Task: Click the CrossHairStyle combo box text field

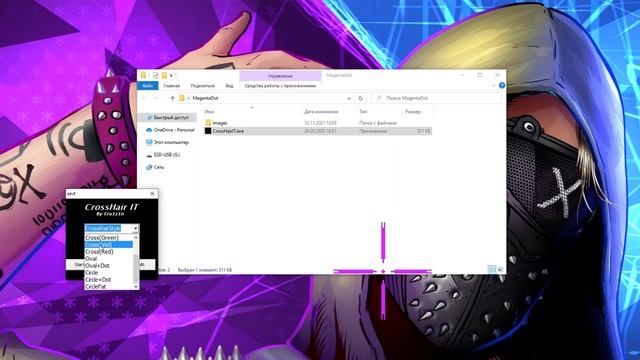Action: [108, 229]
